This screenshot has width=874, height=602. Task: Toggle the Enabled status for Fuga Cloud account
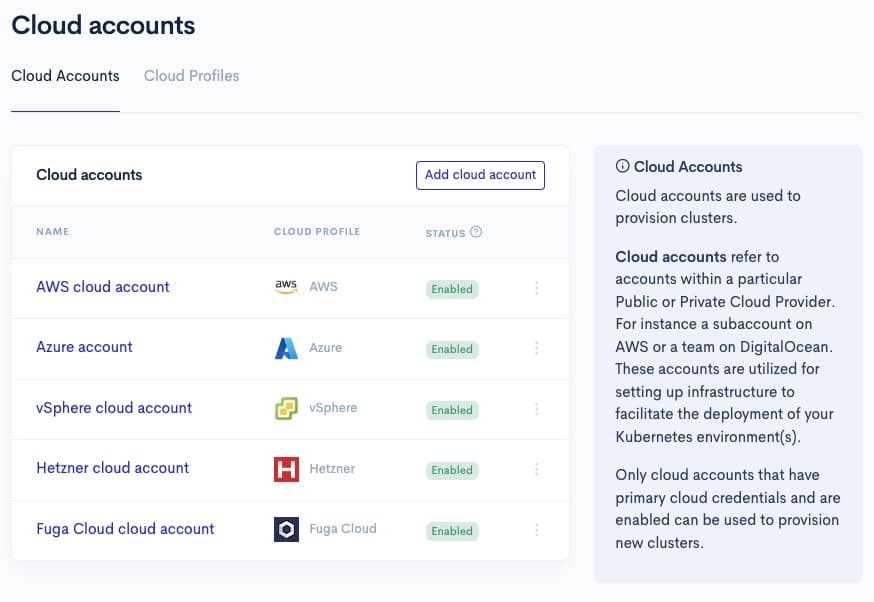tap(451, 530)
